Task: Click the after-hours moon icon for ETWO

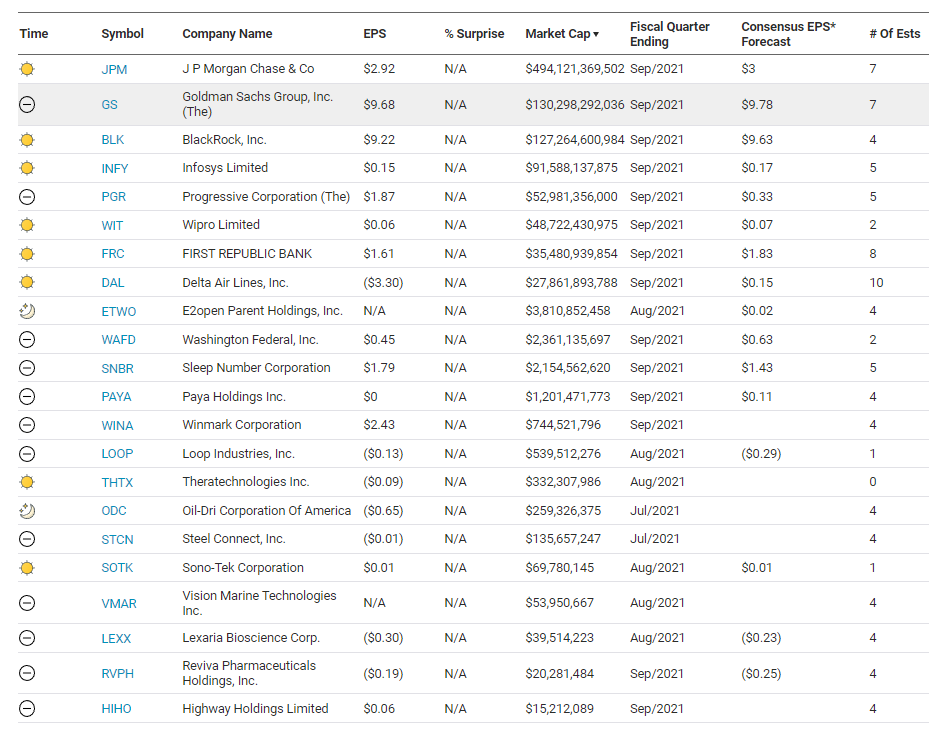Action: (27, 311)
